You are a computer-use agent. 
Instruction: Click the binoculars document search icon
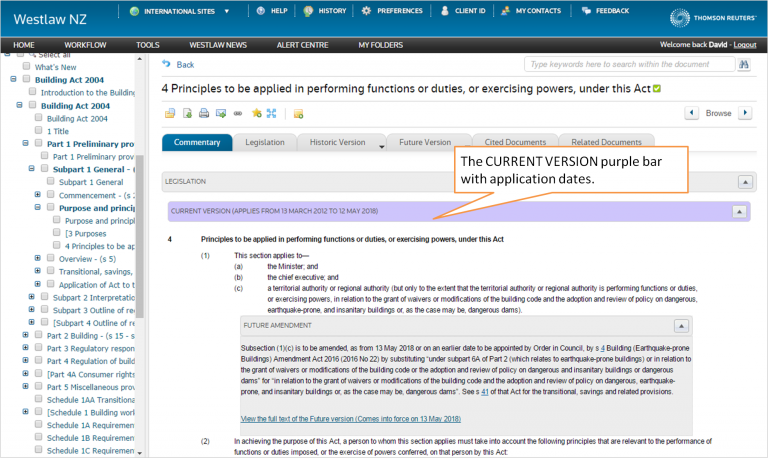[744, 64]
